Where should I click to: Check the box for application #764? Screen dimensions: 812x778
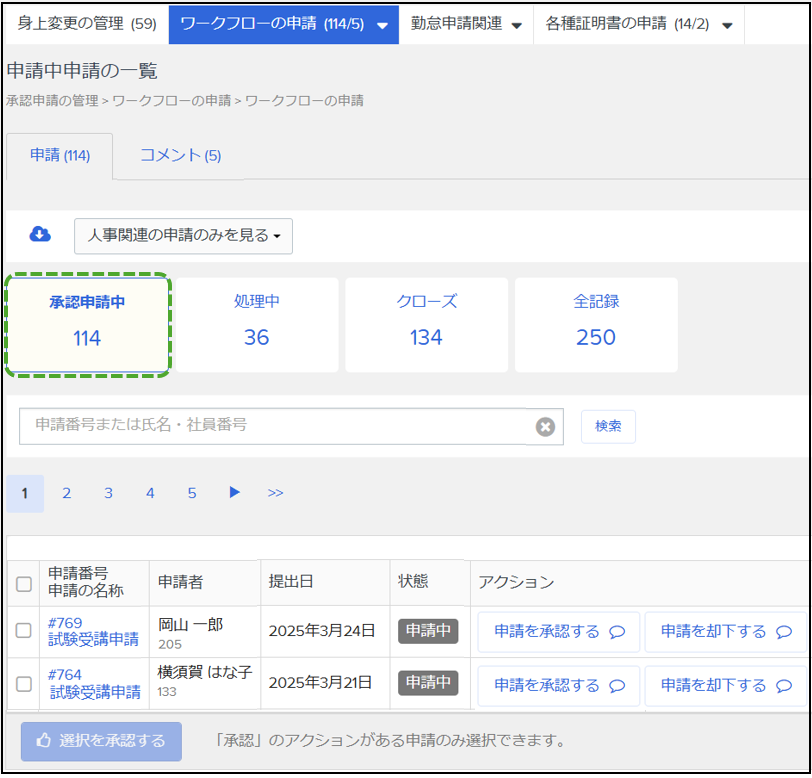pyautogui.click(x=24, y=684)
